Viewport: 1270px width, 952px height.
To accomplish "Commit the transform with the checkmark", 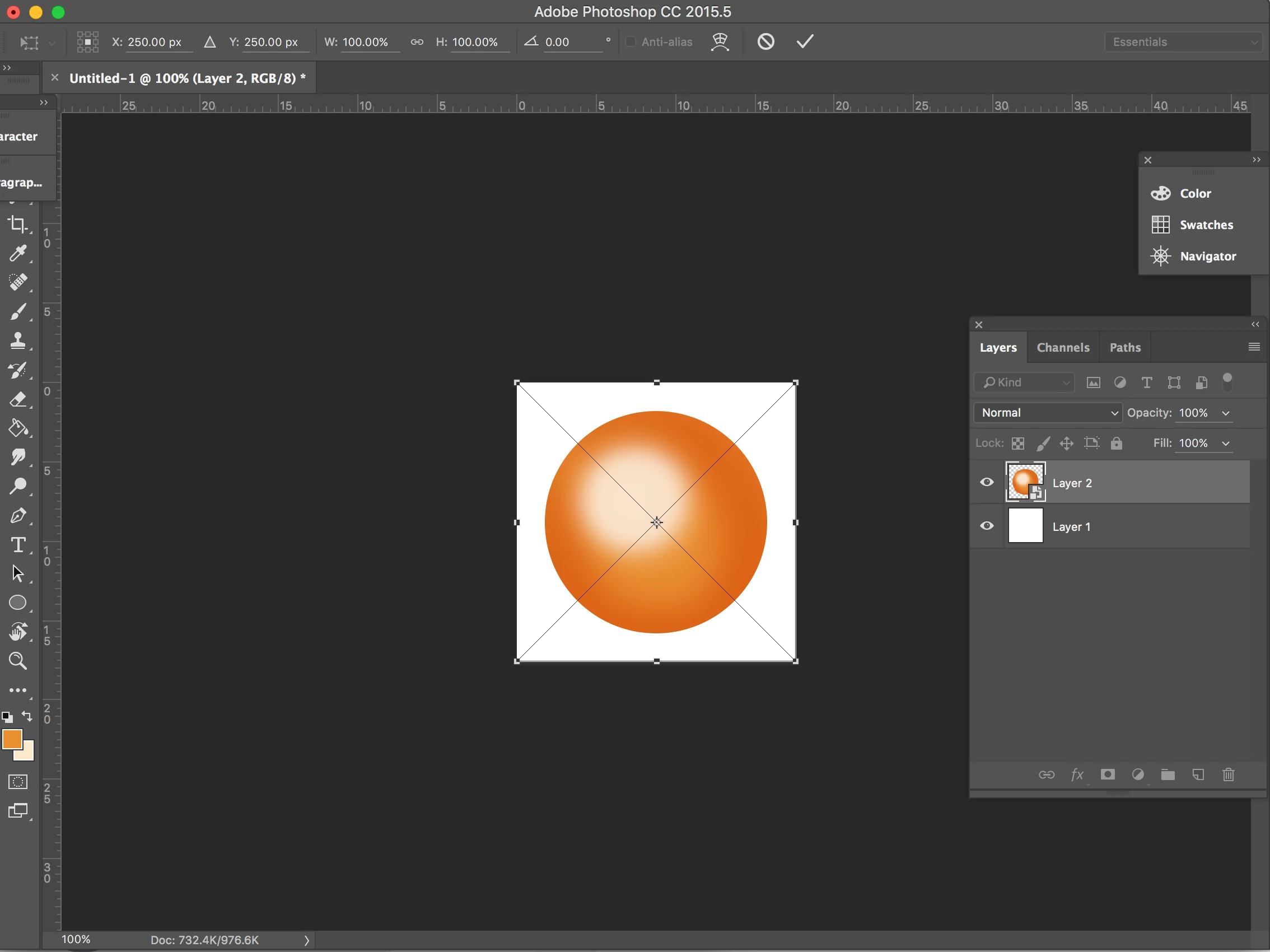I will pyautogui.click(x=805, y=41).
